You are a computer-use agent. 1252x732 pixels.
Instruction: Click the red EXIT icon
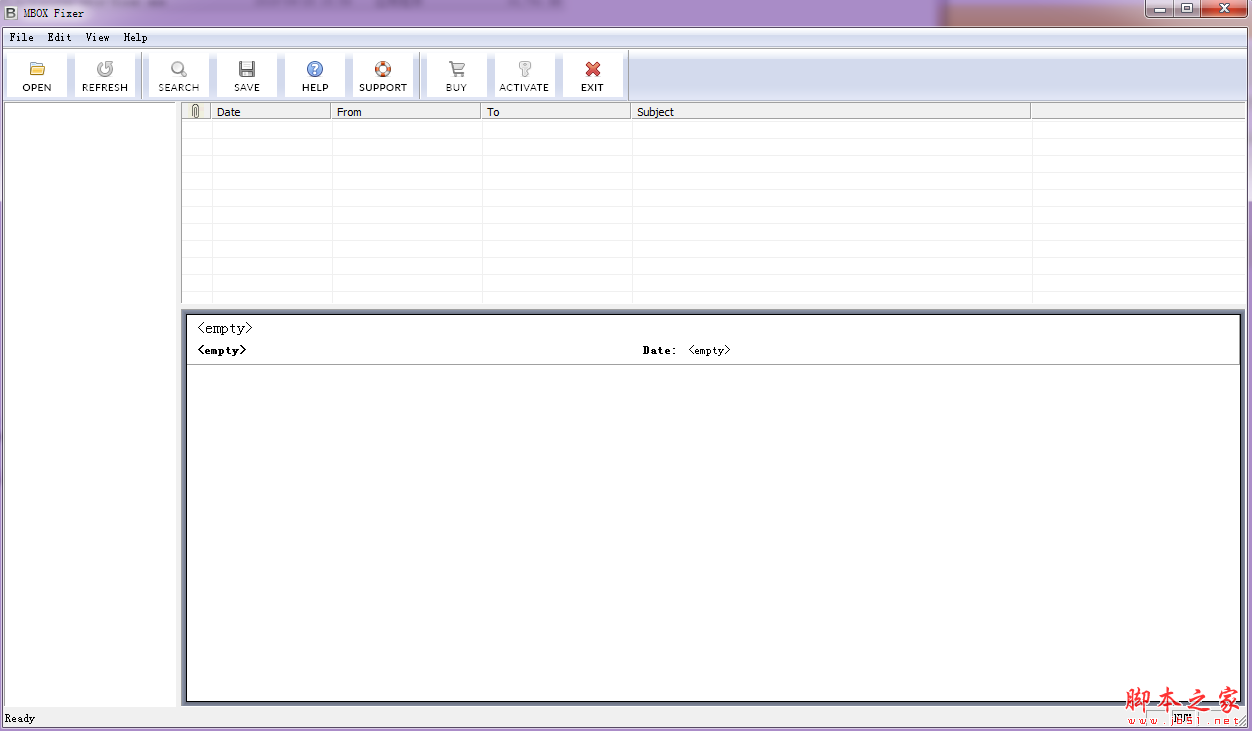click(x=593, y=76)
